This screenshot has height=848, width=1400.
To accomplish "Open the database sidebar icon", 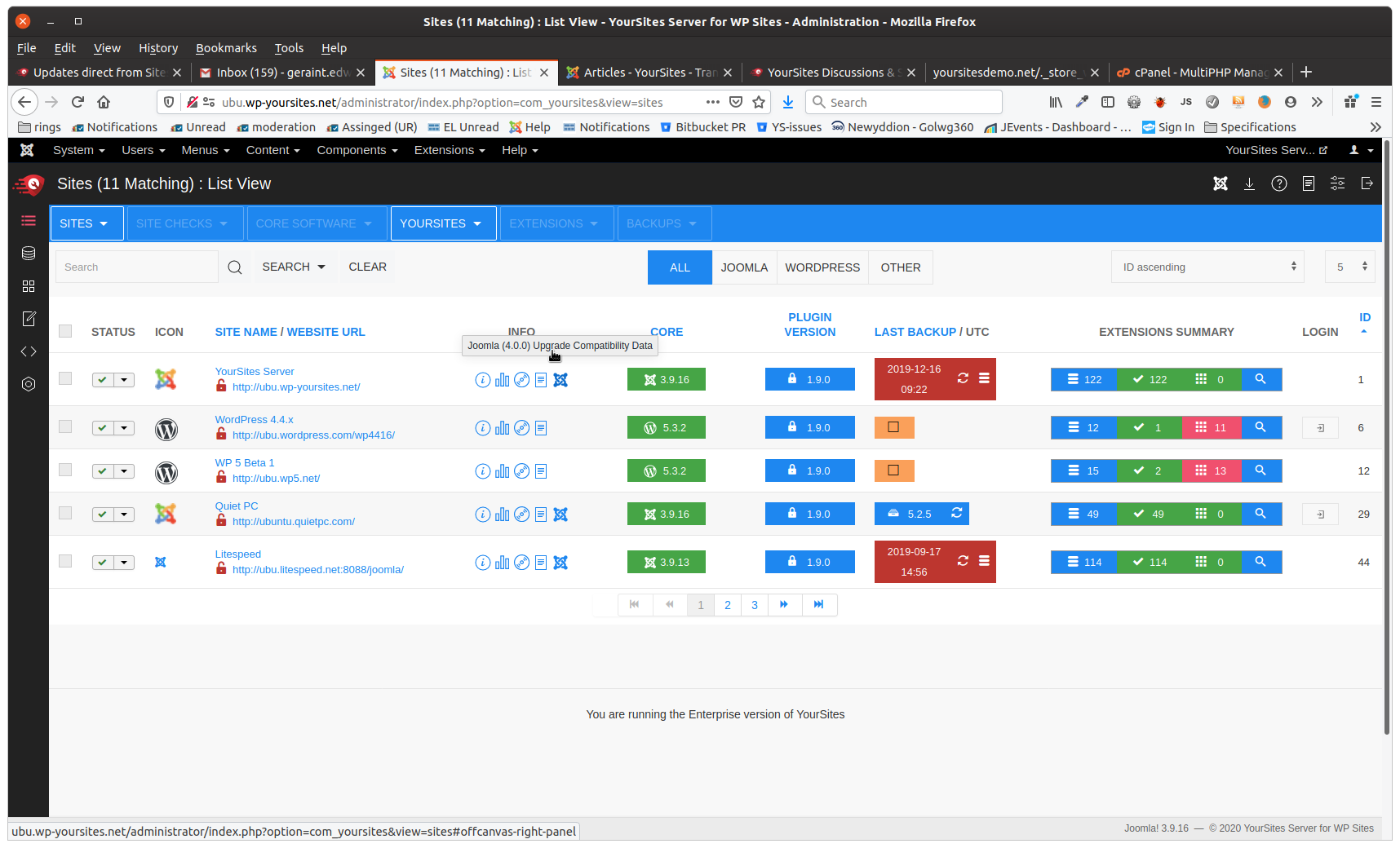I will 29,254.
